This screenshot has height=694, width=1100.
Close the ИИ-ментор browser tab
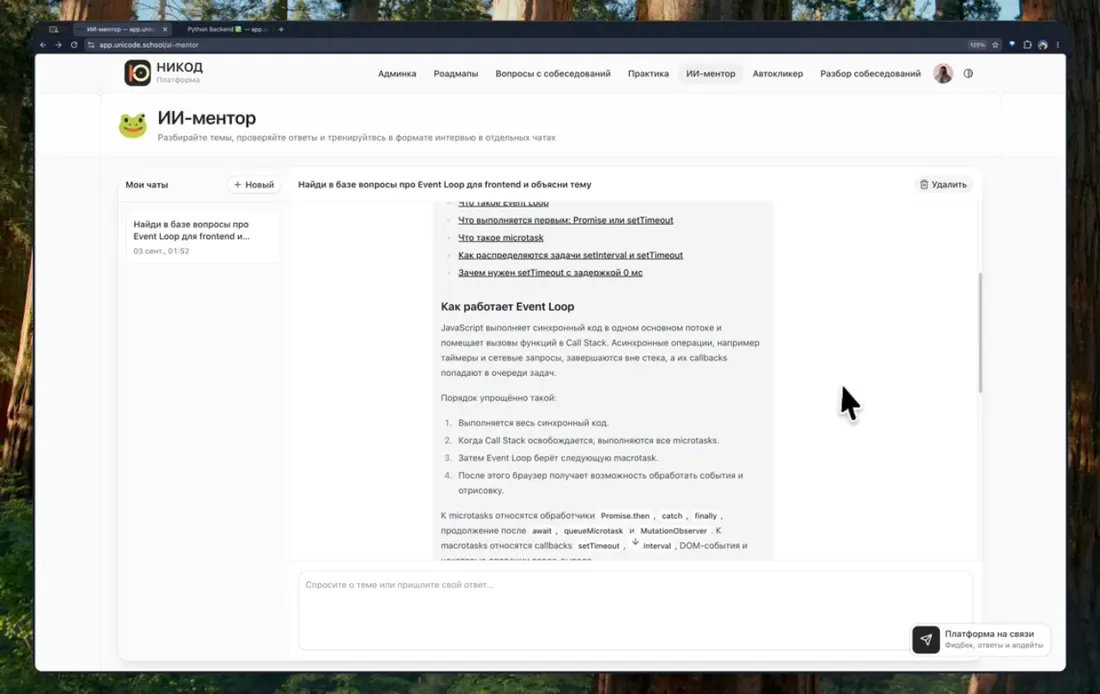[165, 29]
